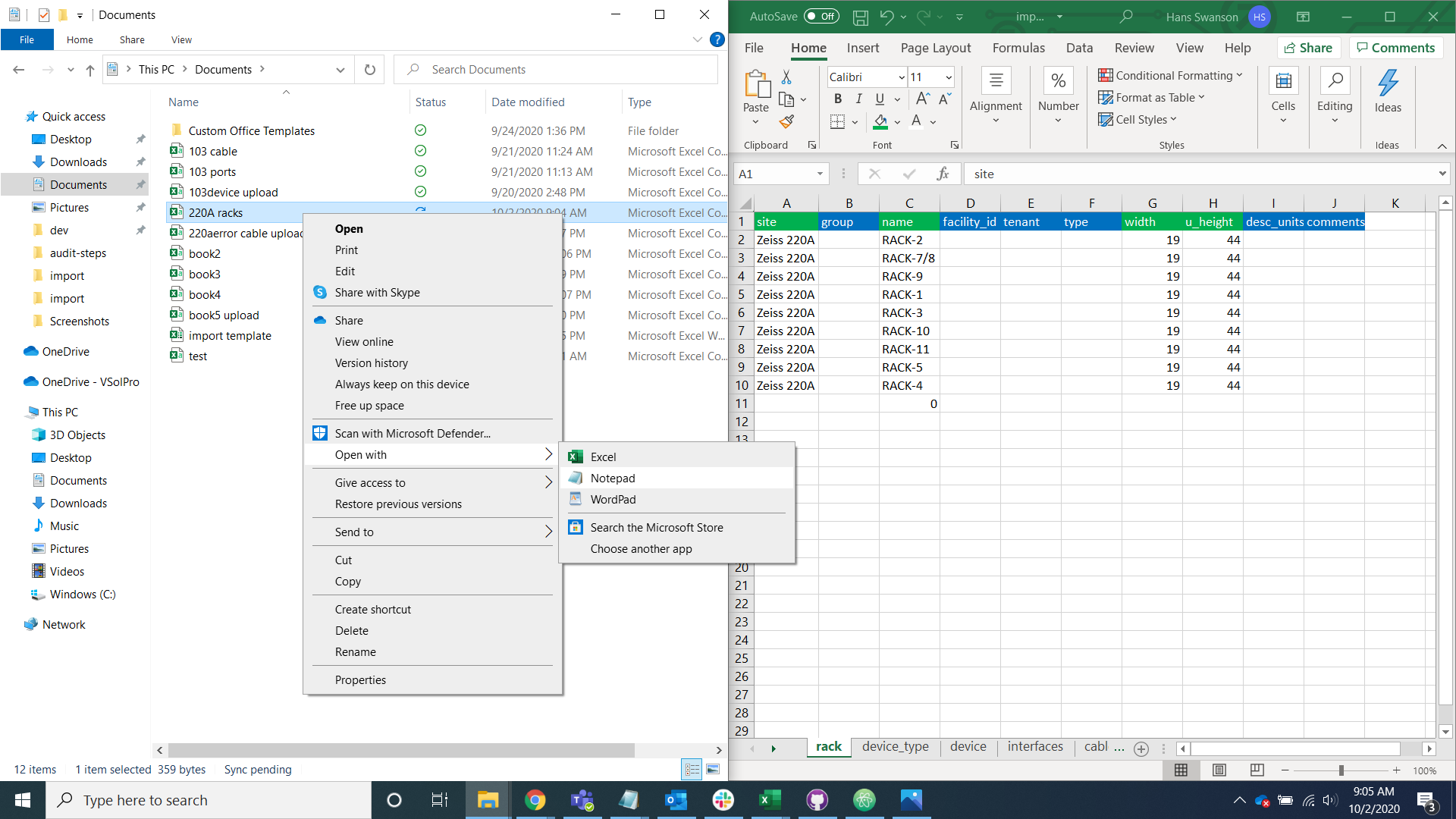Image resolution: width=1456 pixels, height=819 pixels.
Task: Click the Paste clipboard icon
Action: 756,83
